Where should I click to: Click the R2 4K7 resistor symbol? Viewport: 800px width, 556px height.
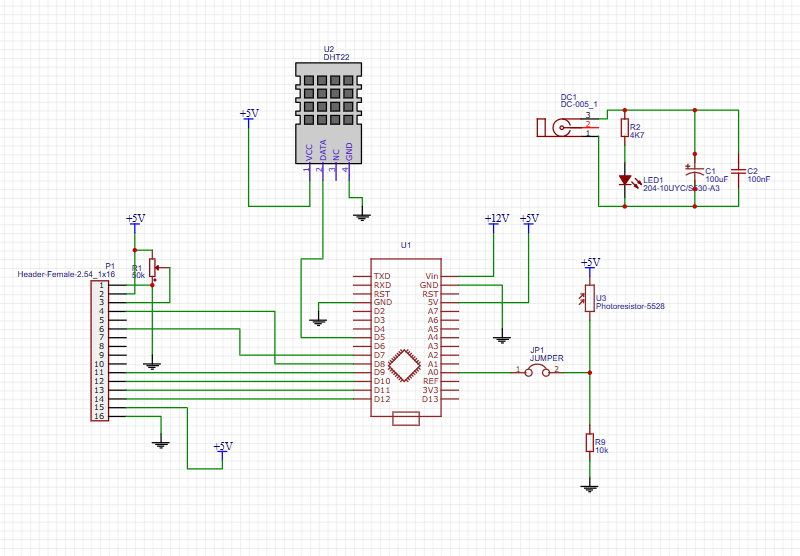(x=626, y=128)
